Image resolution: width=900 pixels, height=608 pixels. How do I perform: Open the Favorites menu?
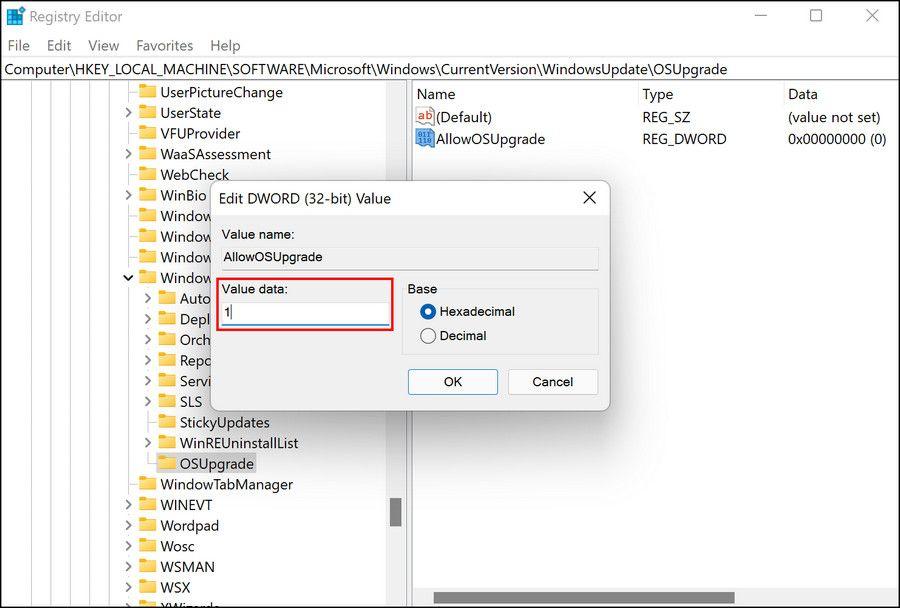165,45
